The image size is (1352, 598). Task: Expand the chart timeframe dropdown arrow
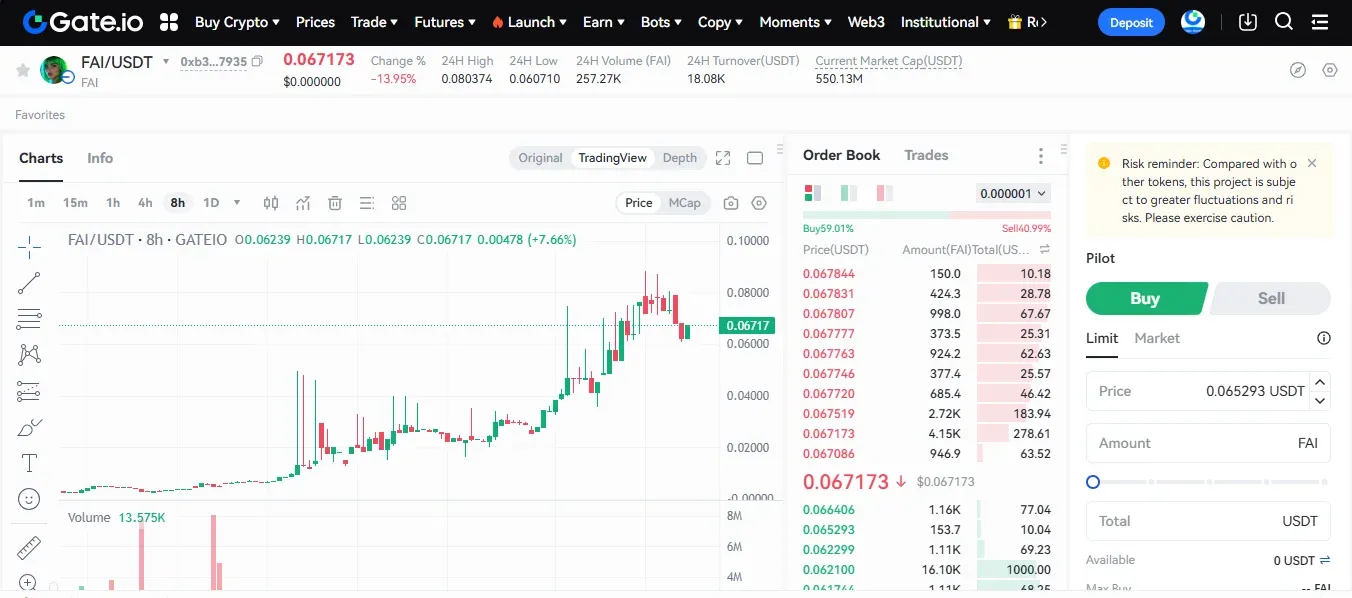(236, 202)
